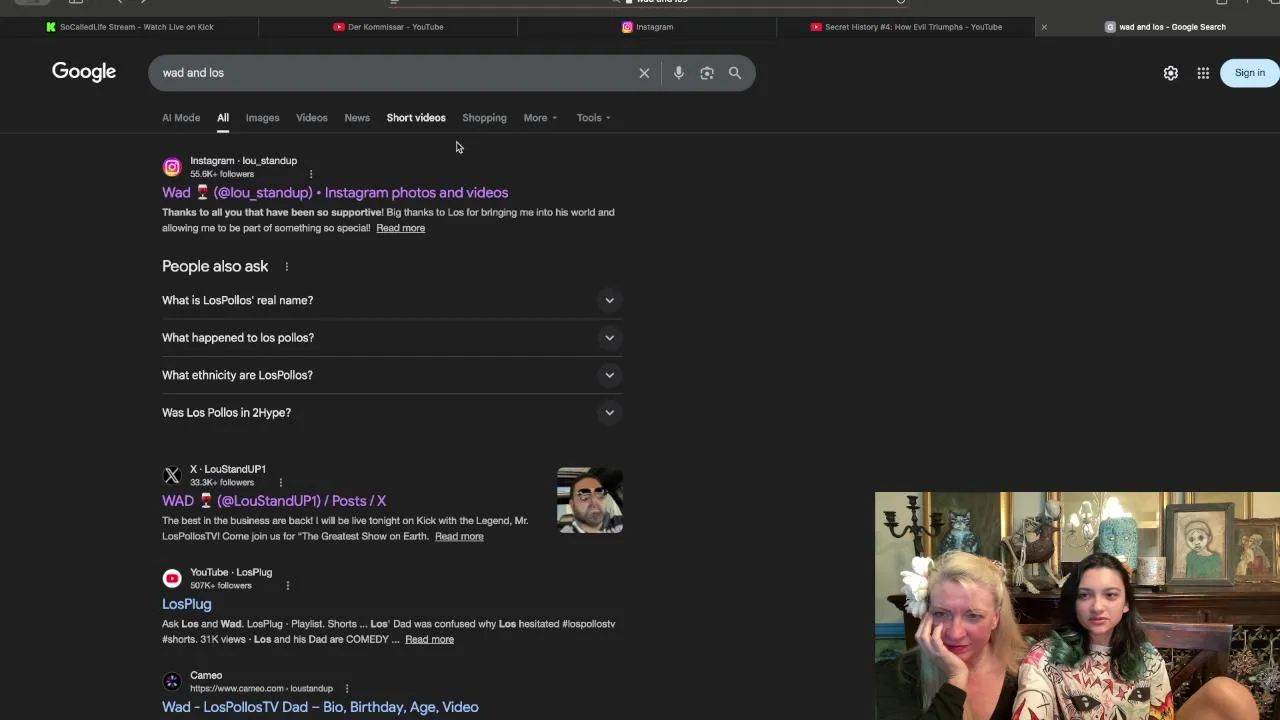Click the People also ask heading

tap(215, 267)
